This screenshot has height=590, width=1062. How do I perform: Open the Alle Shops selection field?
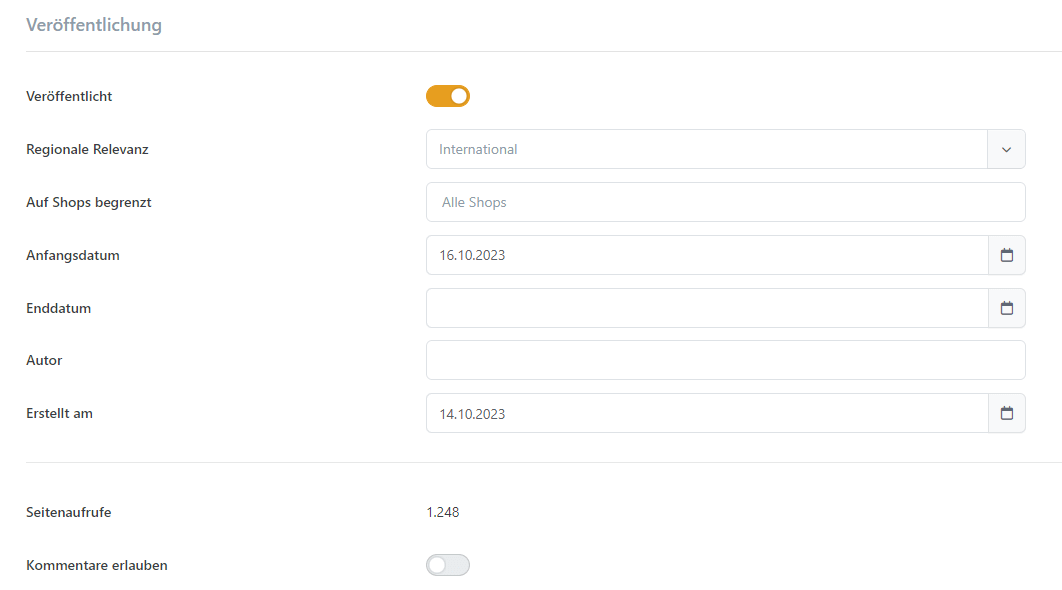(725, 202)
